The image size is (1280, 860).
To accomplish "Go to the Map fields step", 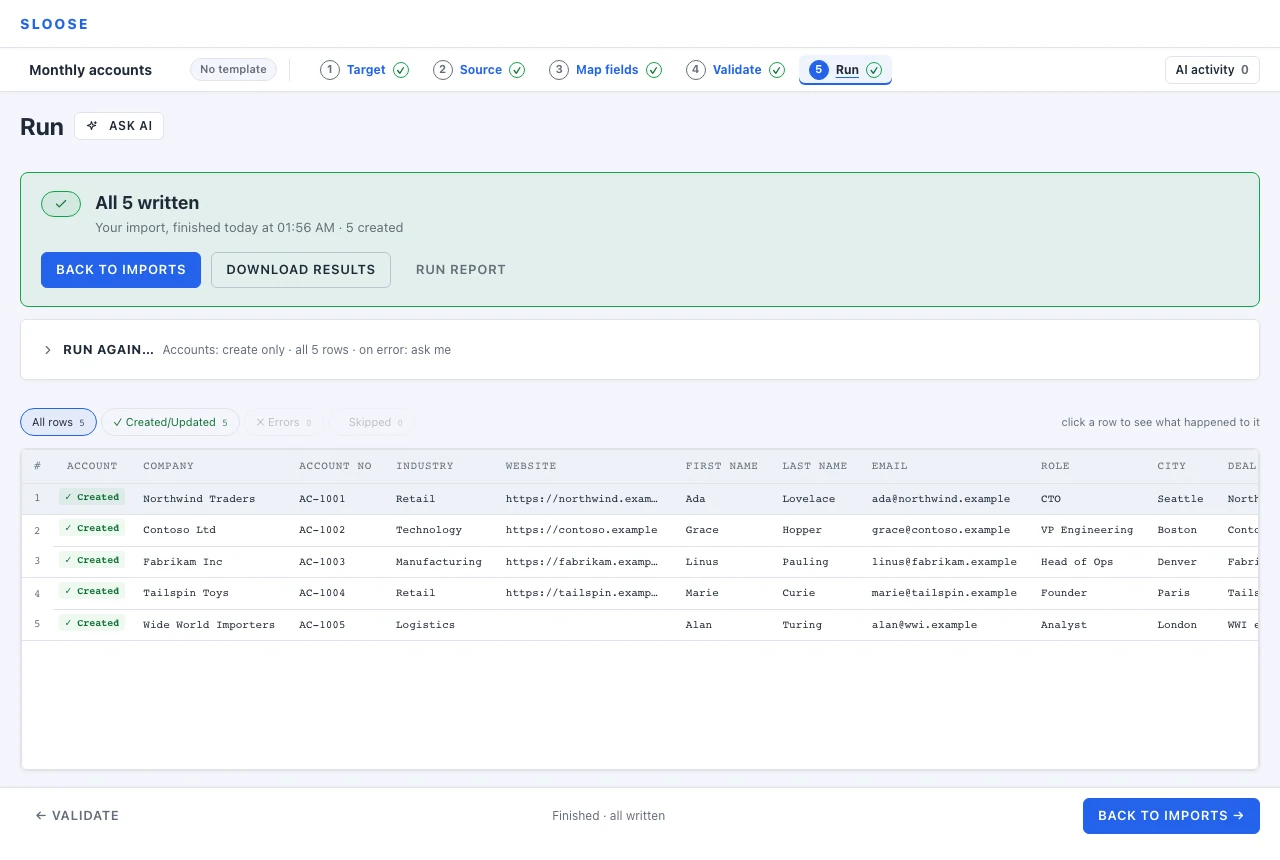I will pos(606,70).
